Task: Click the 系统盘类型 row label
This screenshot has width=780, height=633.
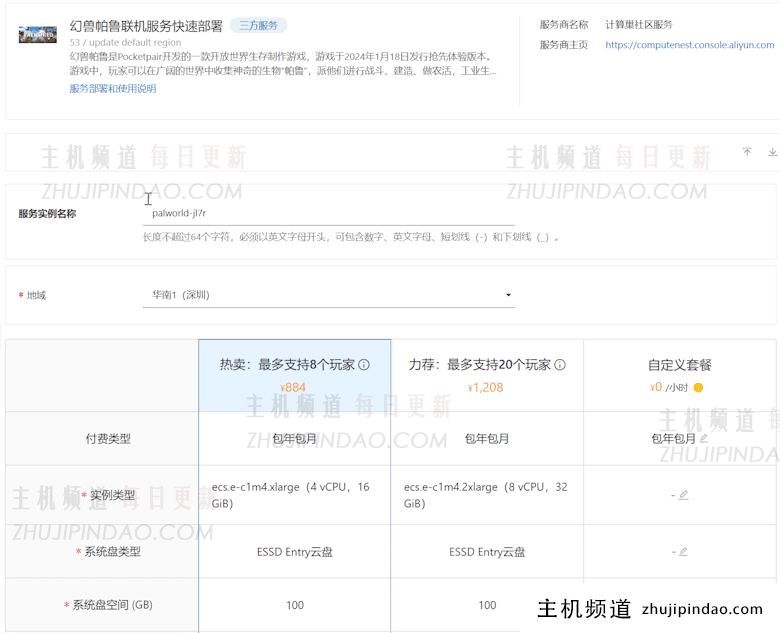Action: (112, 551)
